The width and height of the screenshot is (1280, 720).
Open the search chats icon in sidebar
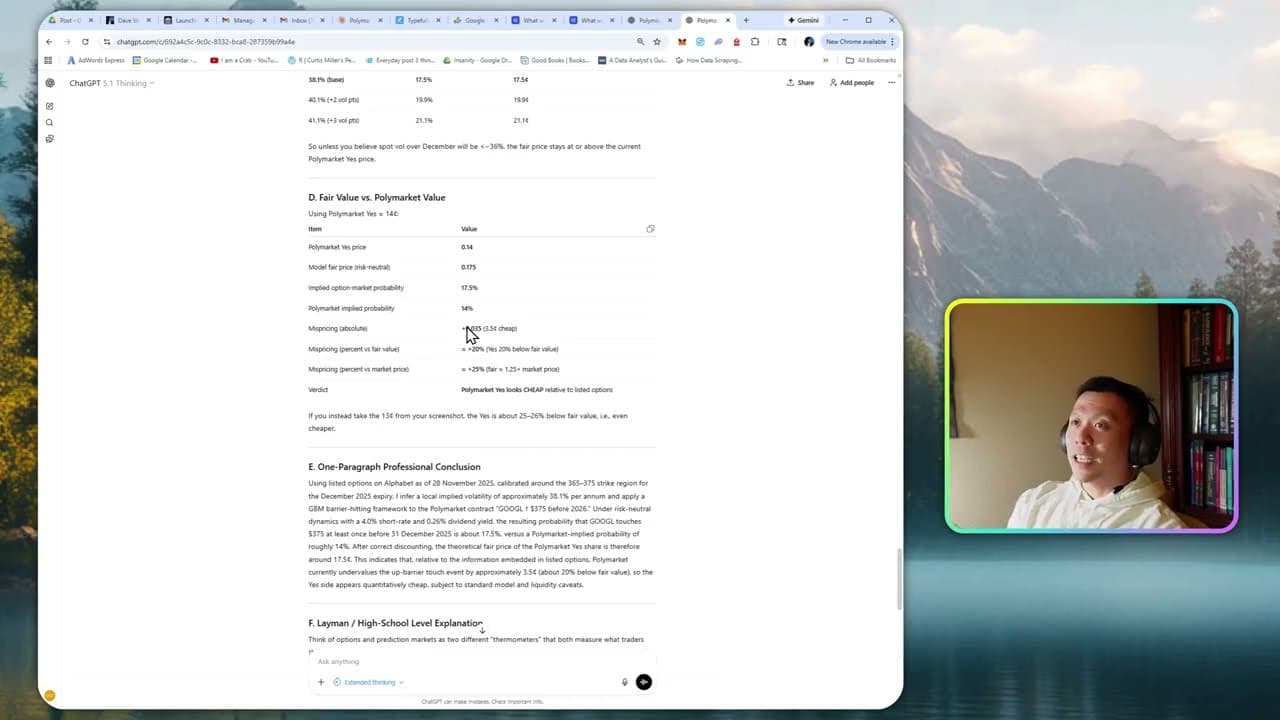pos(50,122)
